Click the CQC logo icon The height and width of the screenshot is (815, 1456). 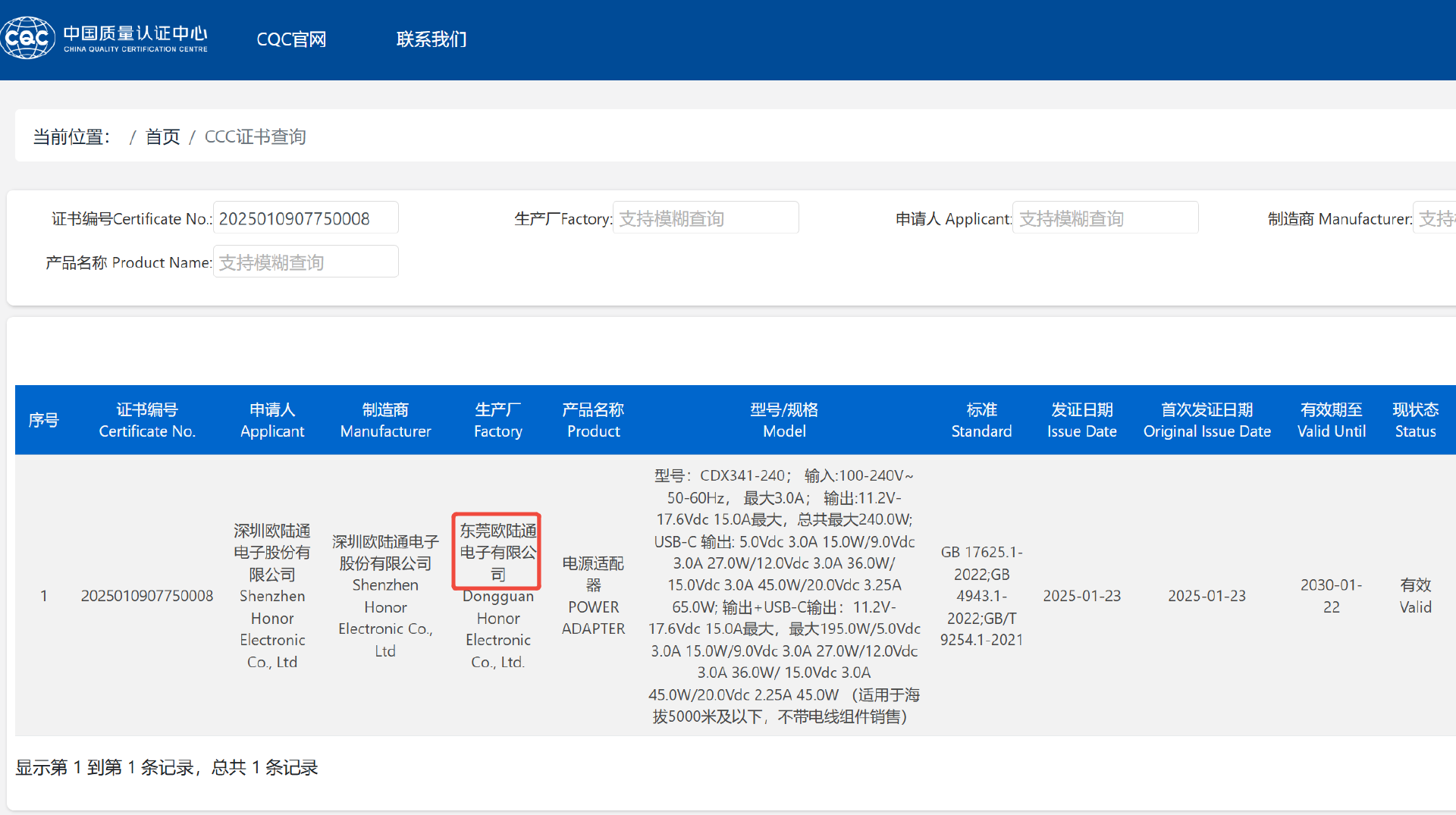coord(28,38)
